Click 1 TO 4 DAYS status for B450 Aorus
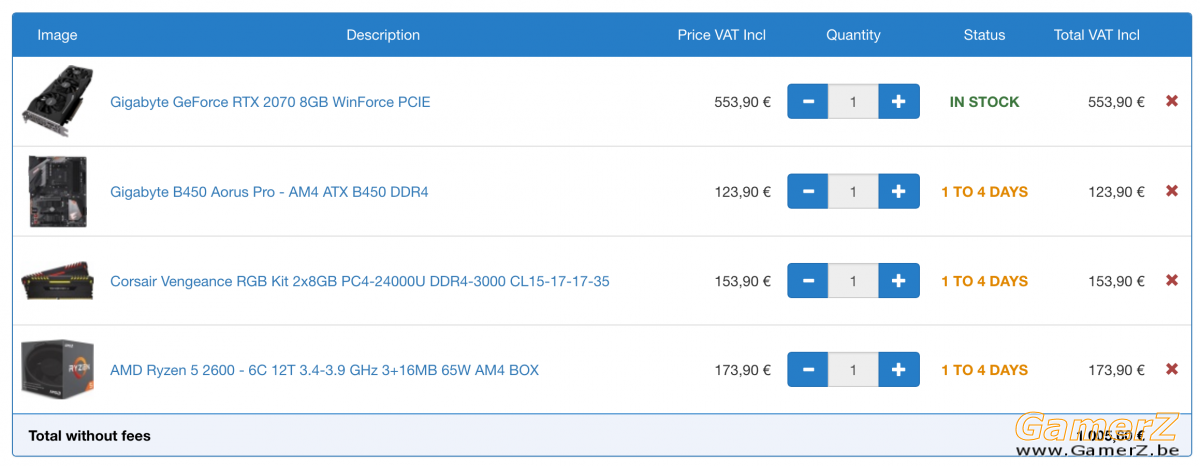The image size is (1200, 466). pyautogui.click(x=984, y=192)
